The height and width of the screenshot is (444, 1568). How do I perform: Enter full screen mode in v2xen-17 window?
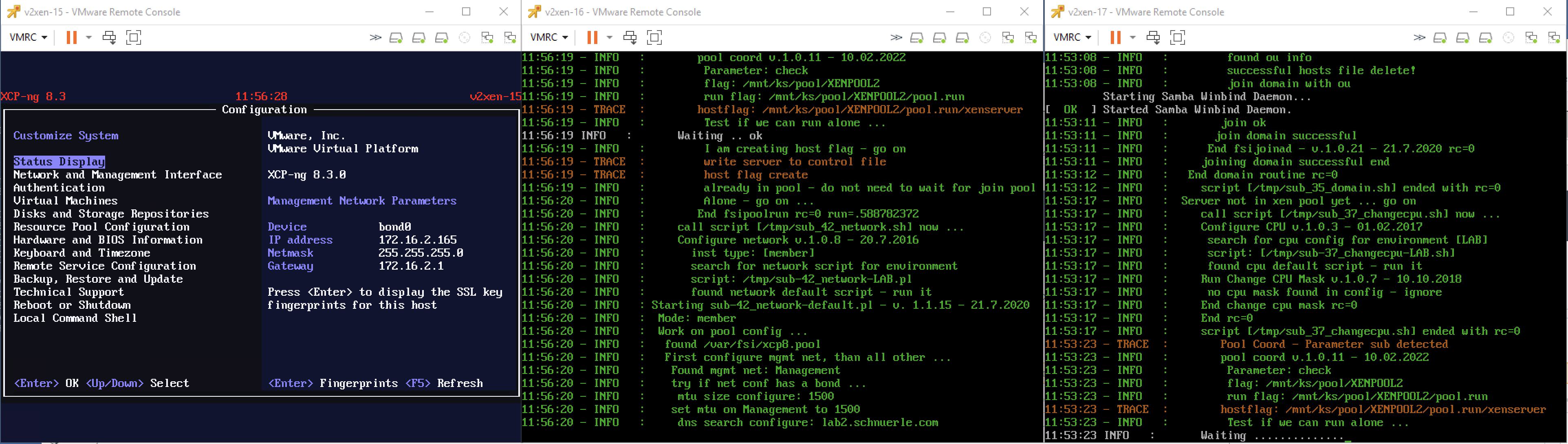pos(1177,37)
